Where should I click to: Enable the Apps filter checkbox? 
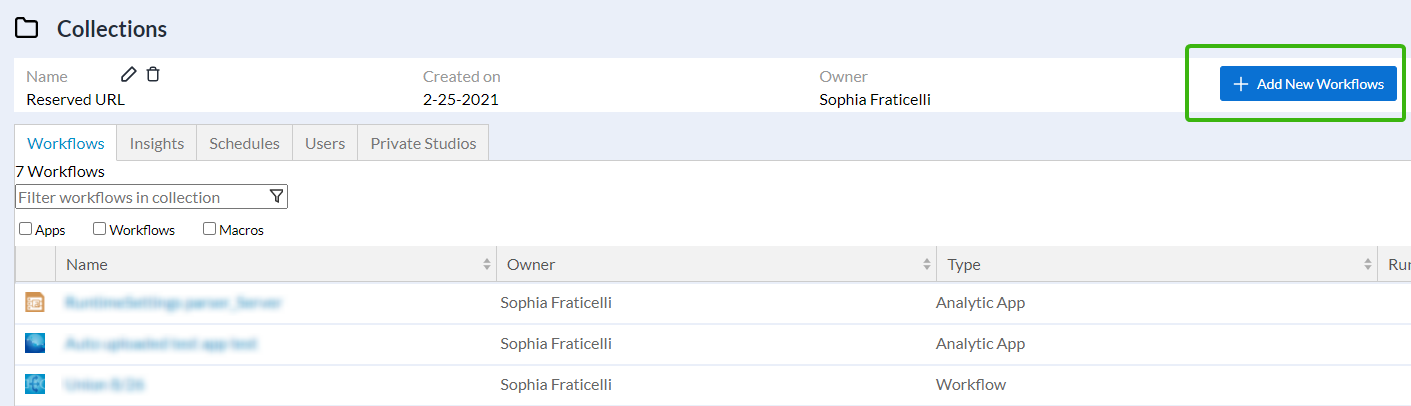tap(25, 229)
